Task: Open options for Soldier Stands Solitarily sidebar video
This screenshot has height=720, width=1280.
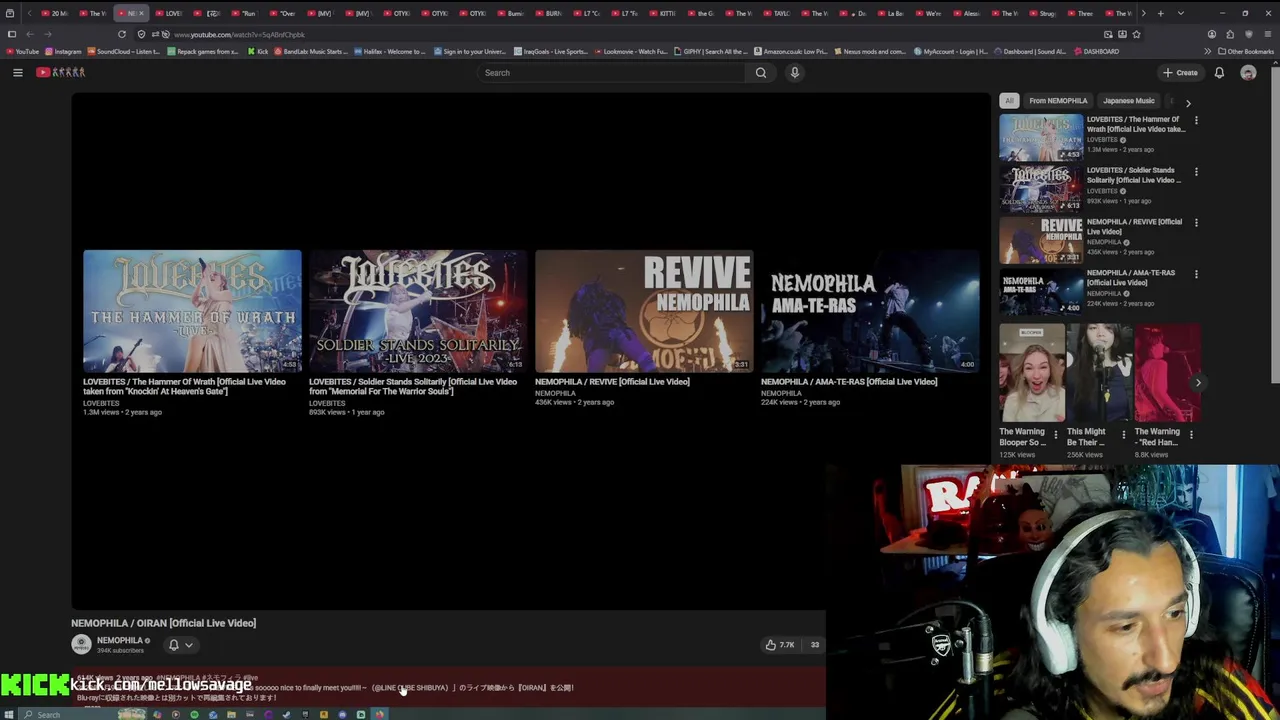Action: pyautogui.click(x=1196, y=171)
